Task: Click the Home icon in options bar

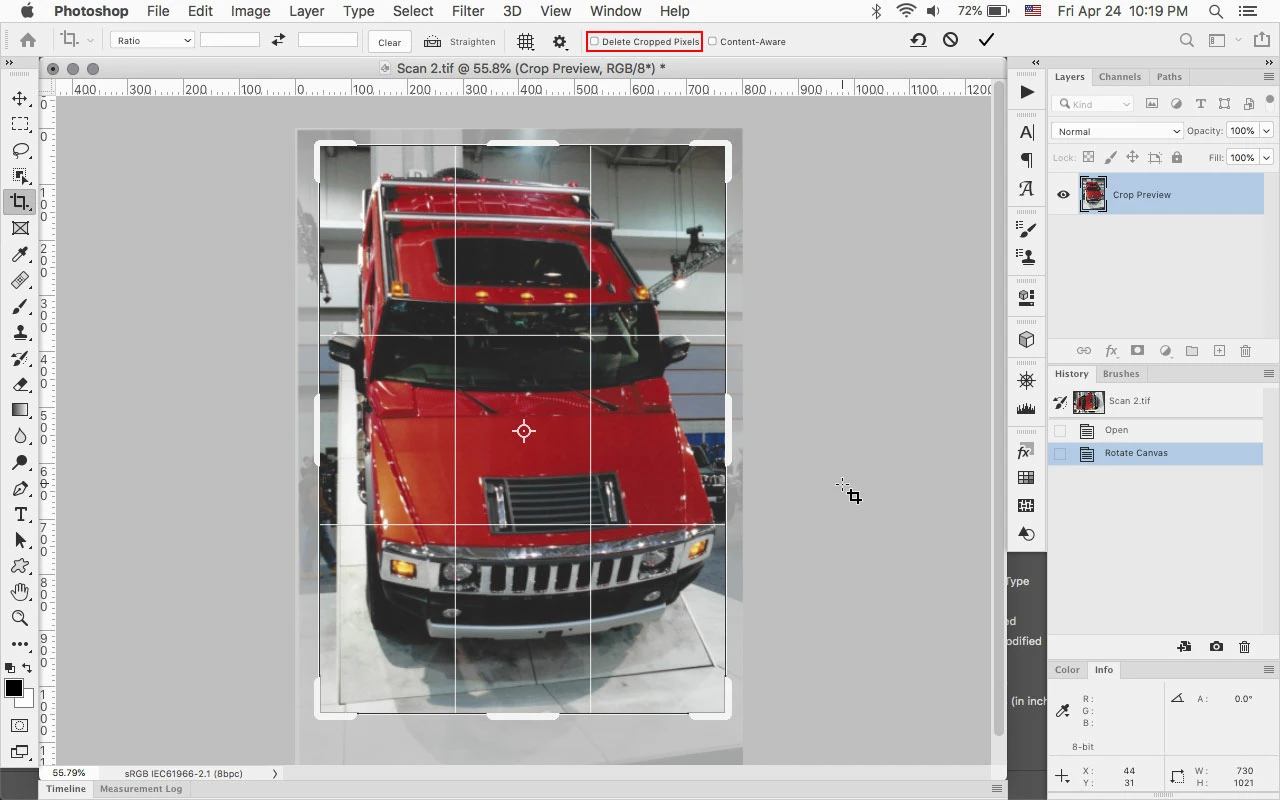Action: 28,40
